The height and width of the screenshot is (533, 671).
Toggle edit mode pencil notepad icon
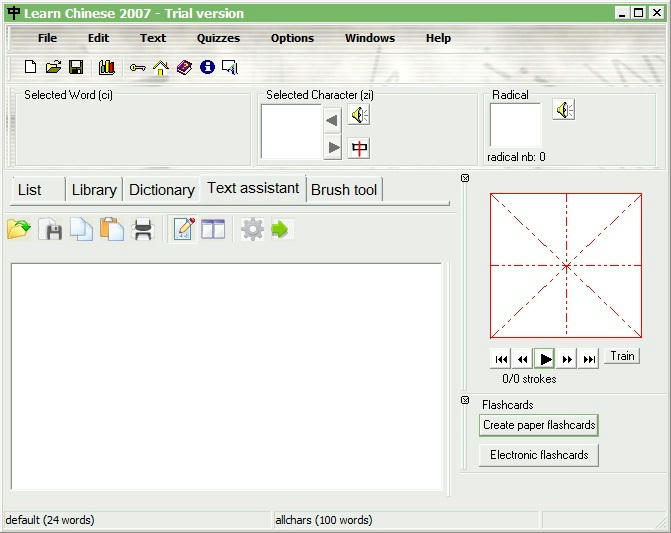coord(184,229)
